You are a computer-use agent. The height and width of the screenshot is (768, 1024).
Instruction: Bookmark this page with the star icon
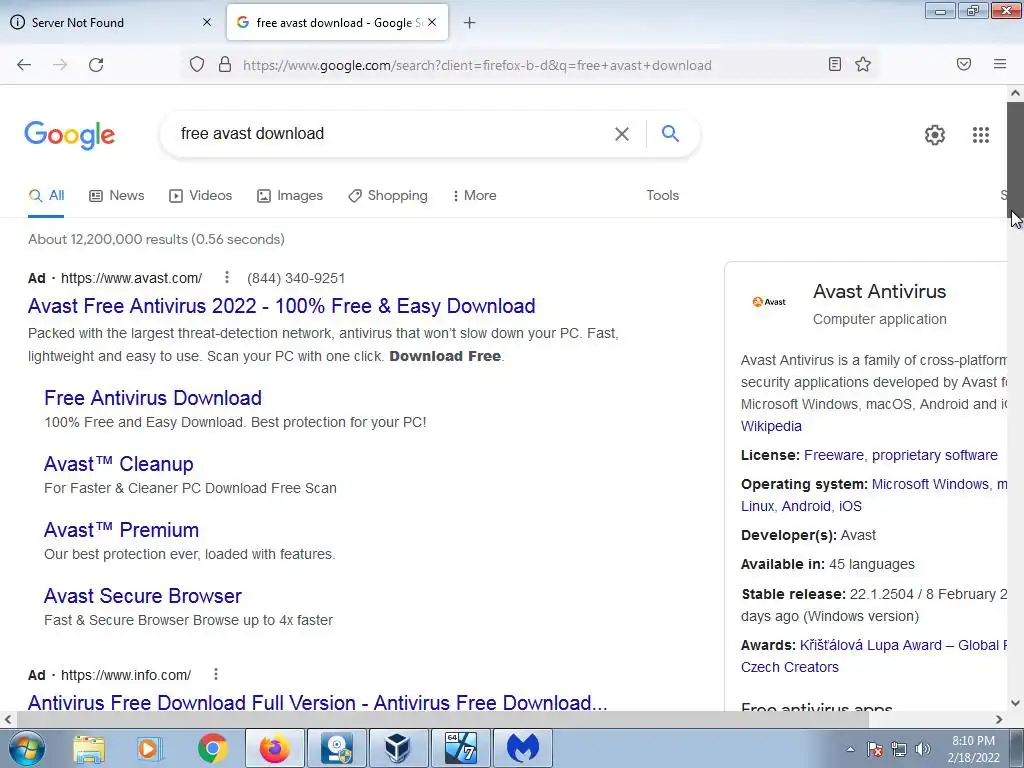pos(863,64)
